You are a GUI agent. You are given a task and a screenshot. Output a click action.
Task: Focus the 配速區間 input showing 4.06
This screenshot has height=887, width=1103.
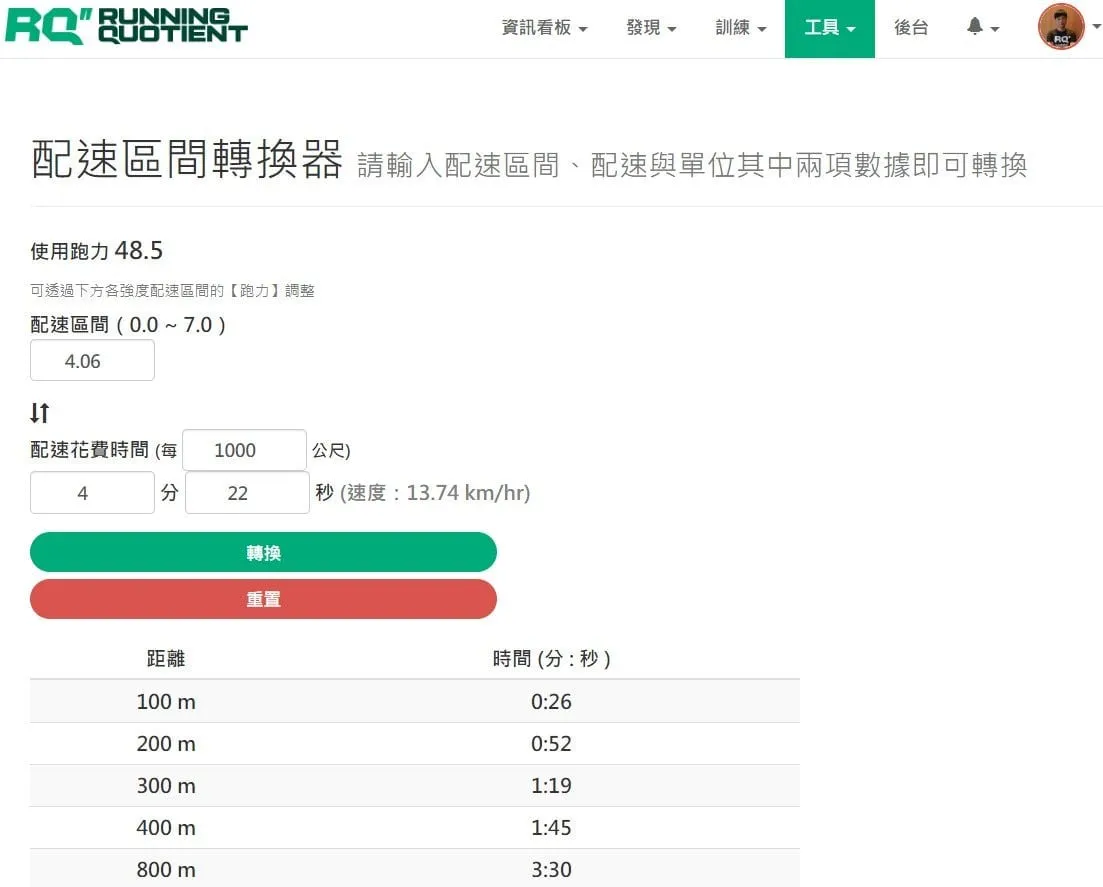92,360
